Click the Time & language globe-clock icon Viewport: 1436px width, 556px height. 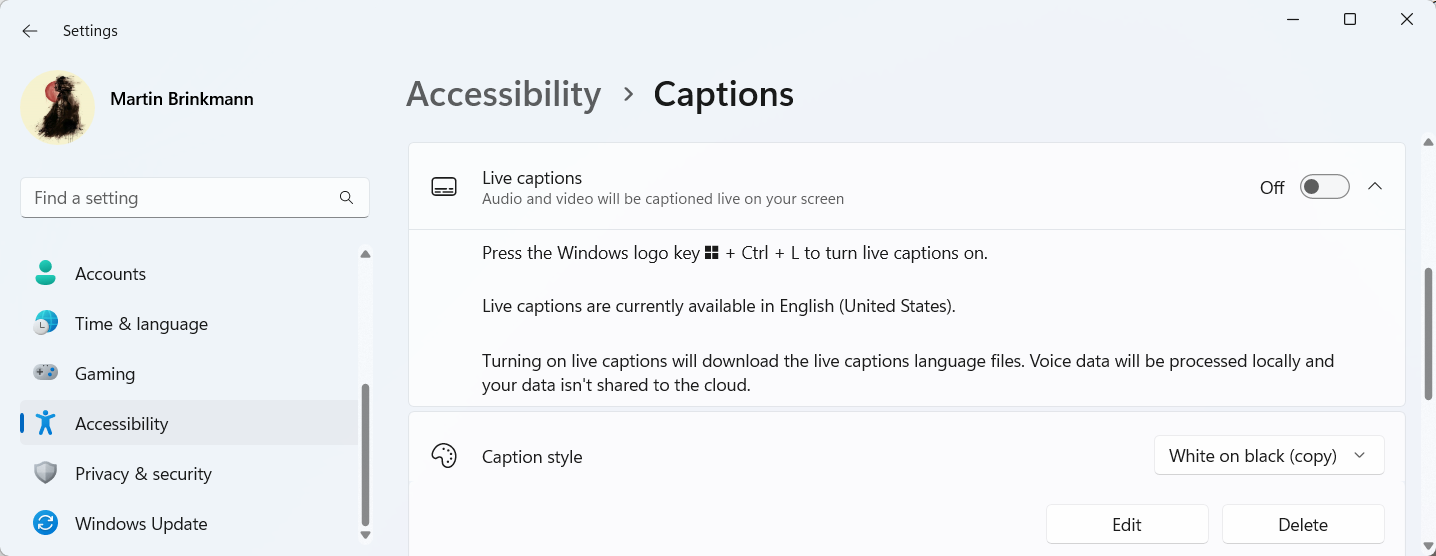45,323
